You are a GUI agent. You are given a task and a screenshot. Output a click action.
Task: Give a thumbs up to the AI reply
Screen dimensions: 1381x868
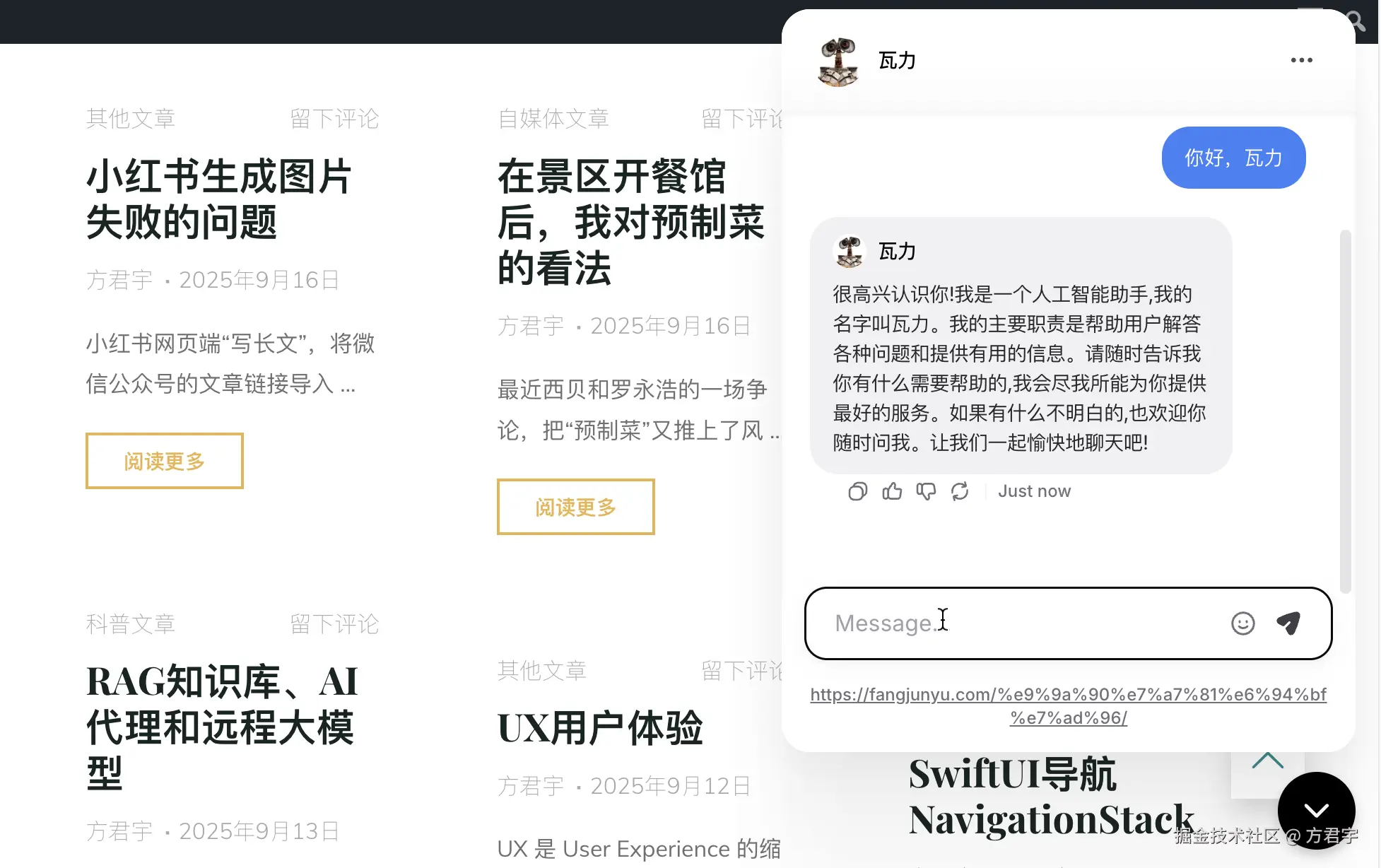click(x=892, y=491)
